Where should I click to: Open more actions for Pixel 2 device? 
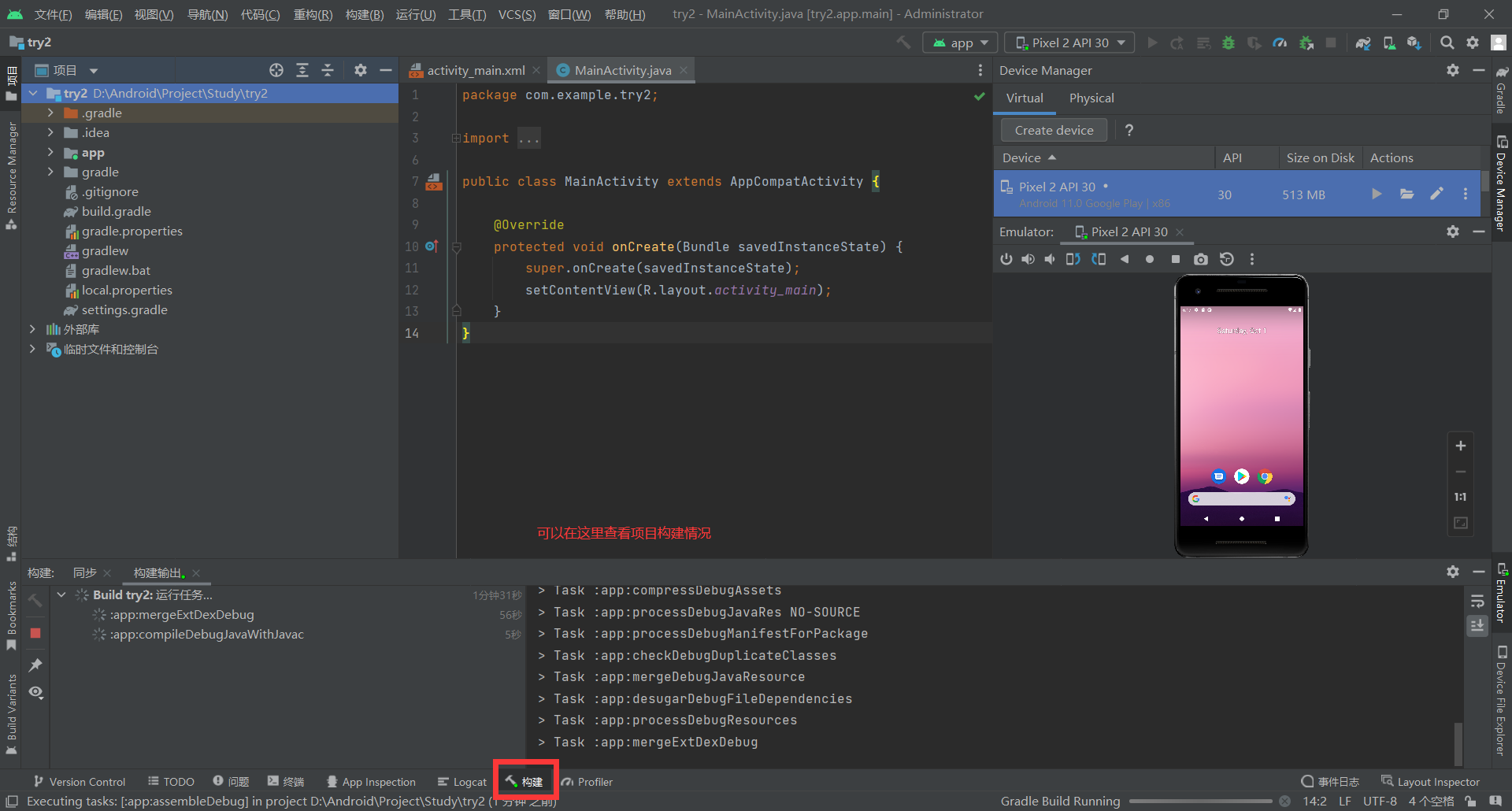coord(1465,194)
